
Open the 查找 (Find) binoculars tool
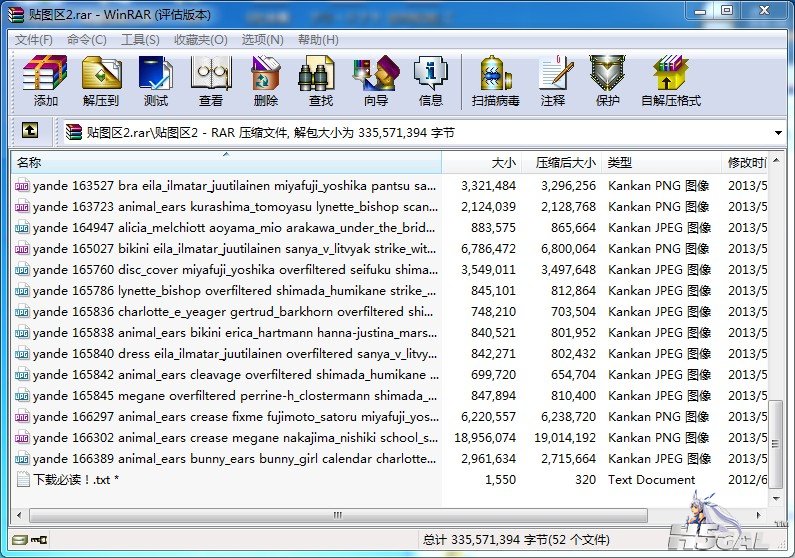[x=320, y=82]
